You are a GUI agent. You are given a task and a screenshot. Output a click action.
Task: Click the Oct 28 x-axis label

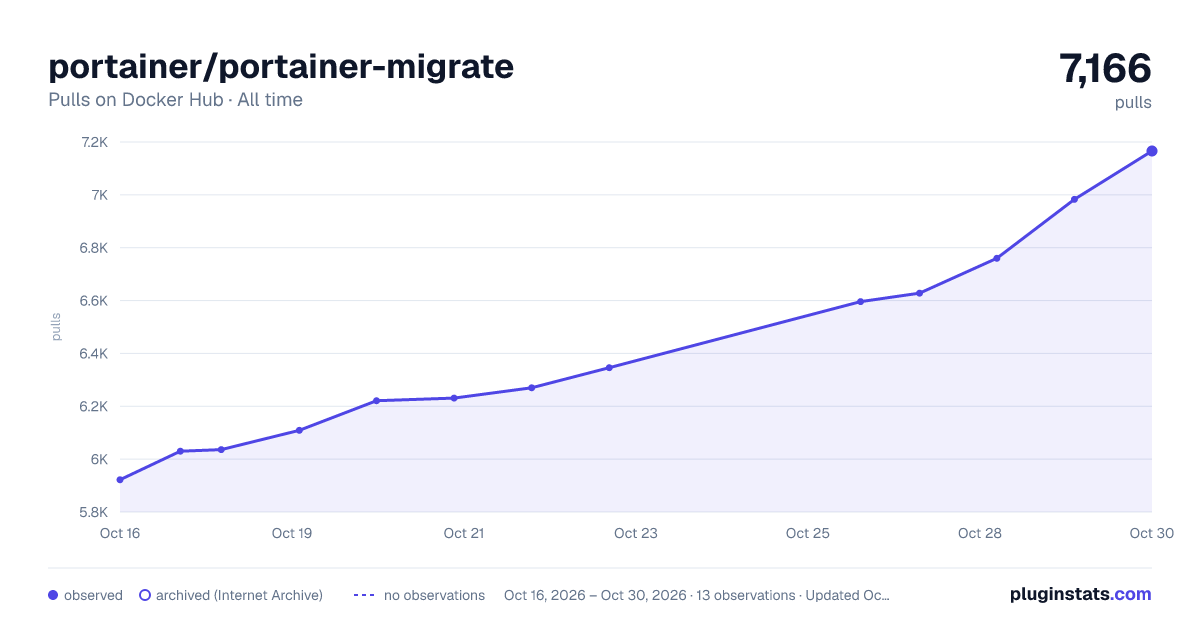pos(980,533)
